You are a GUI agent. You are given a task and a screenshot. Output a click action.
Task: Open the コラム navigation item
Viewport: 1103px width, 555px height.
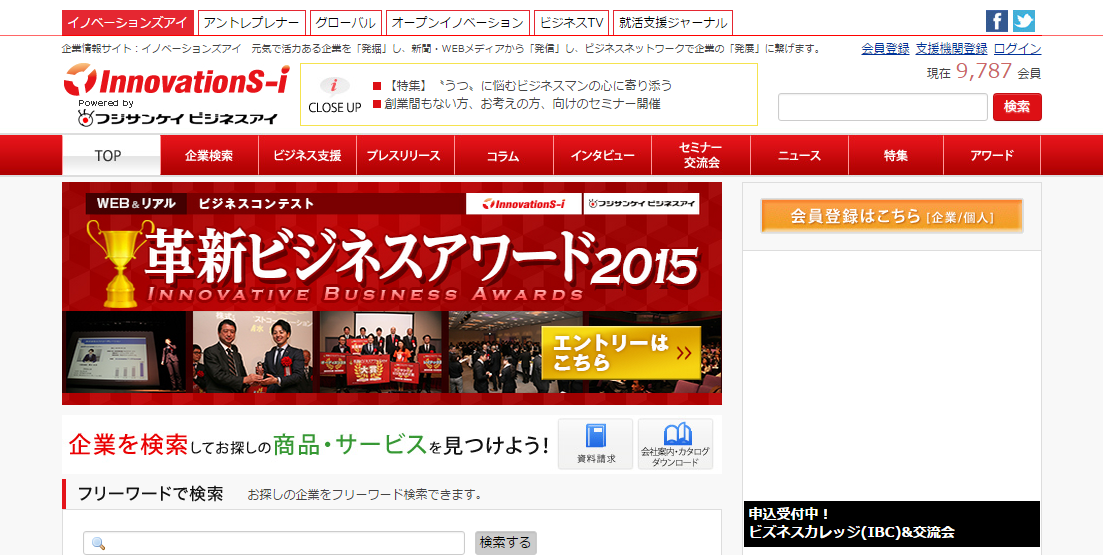[x=504, y=155]
